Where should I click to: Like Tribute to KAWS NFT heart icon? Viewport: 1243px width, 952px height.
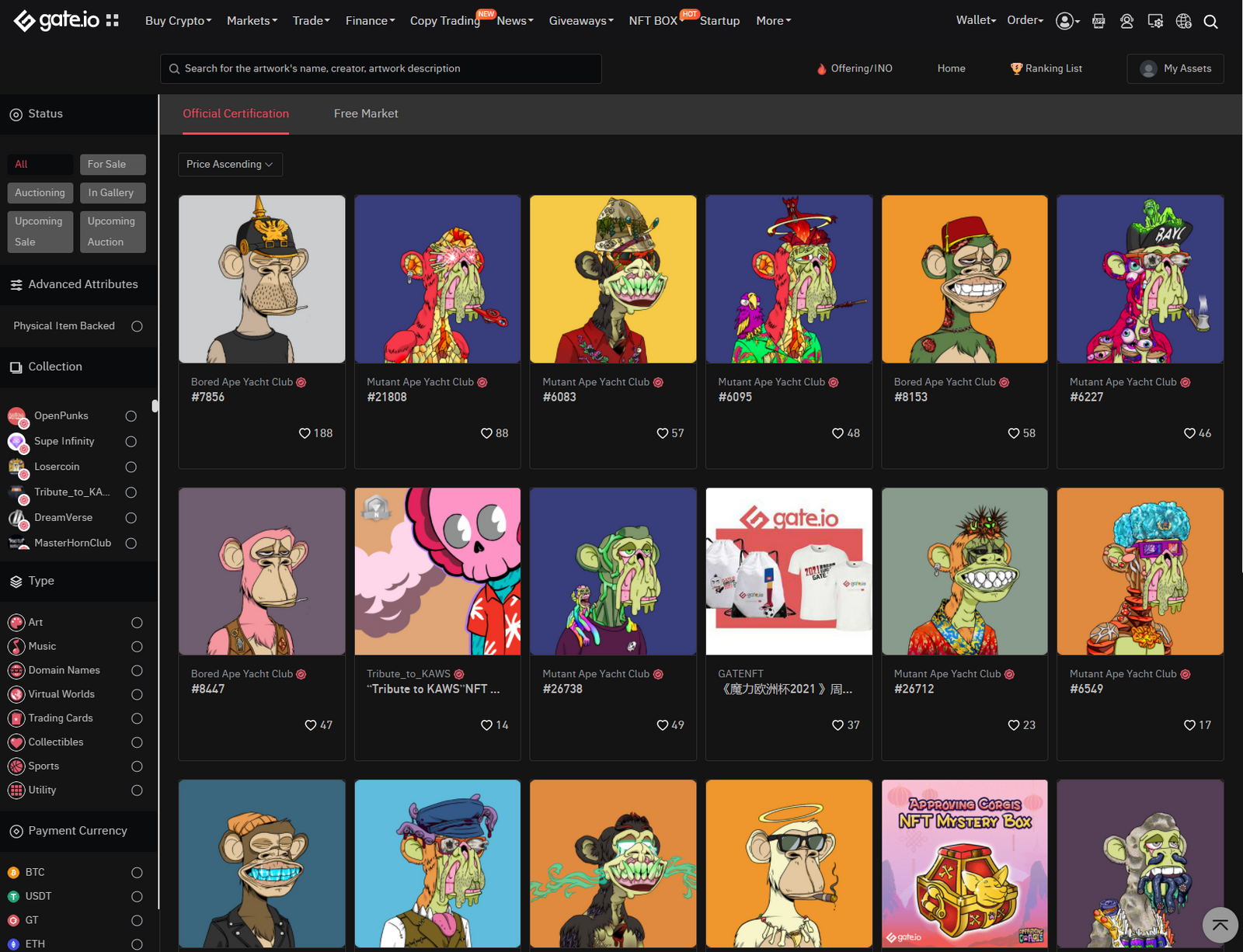486,725
